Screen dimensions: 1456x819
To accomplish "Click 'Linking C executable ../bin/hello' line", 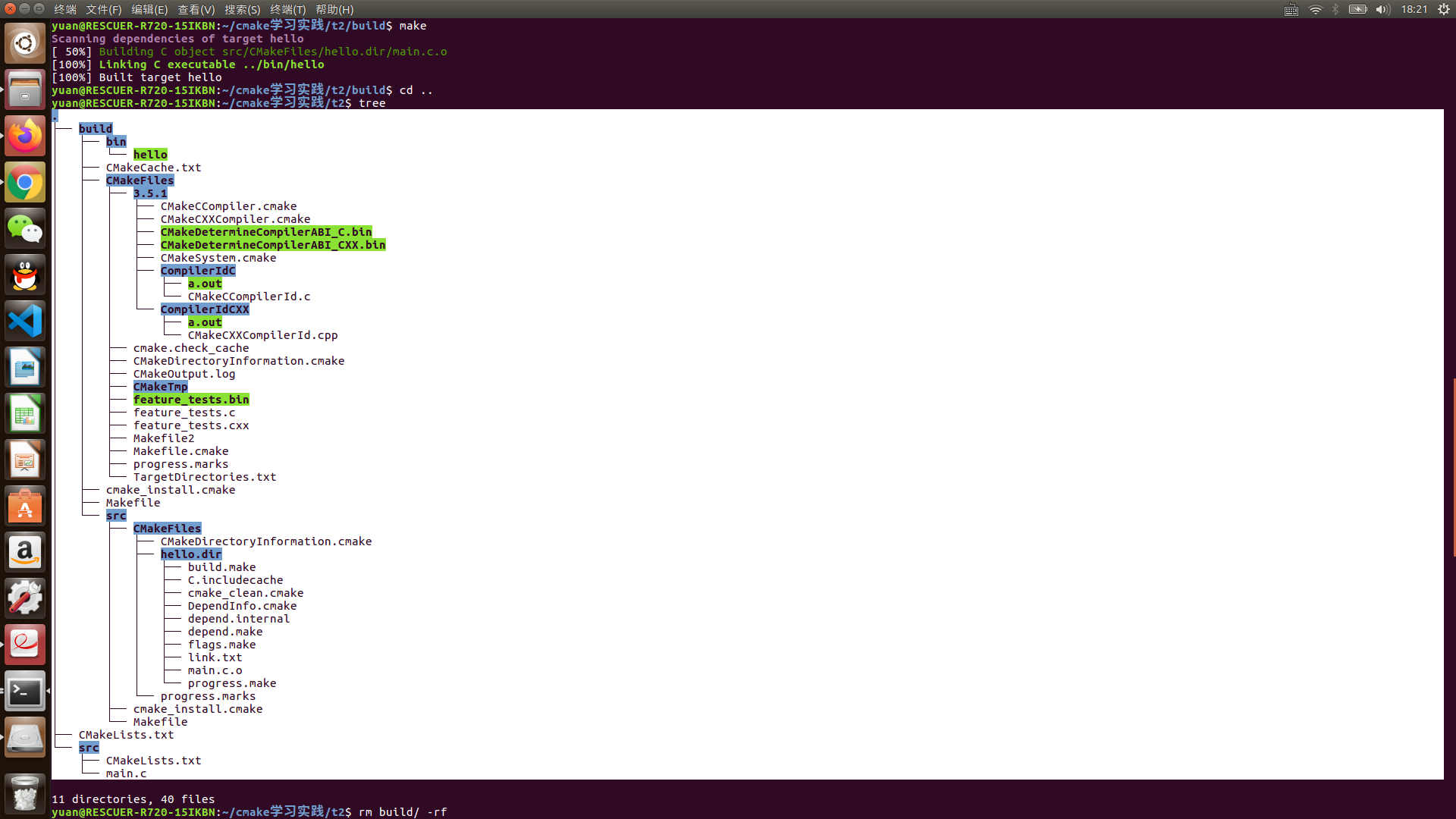I will pyautogui.click(x=212, y=64).
